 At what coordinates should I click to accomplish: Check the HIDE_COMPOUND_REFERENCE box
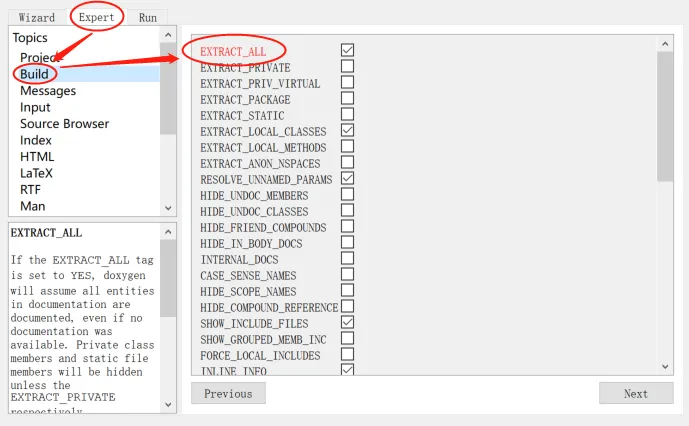point(347,306)
